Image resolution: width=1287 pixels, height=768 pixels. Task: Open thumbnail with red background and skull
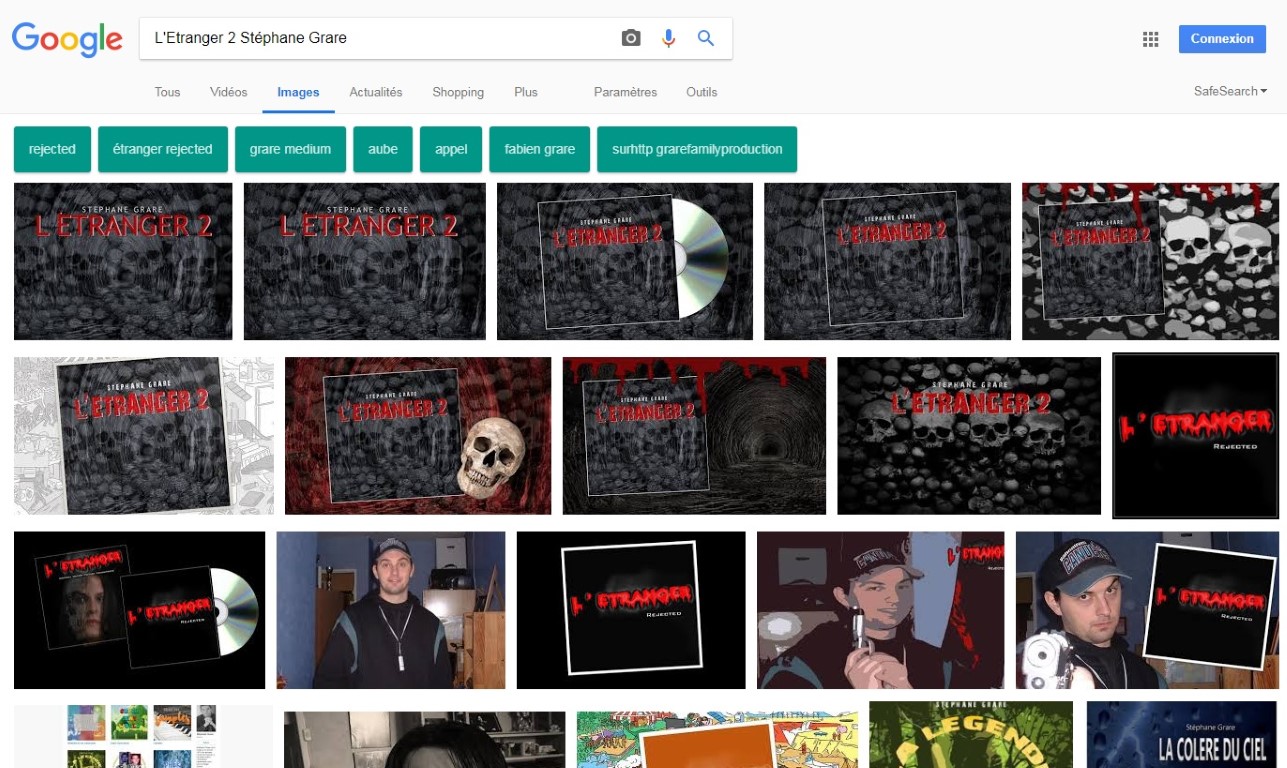[418, 436]
